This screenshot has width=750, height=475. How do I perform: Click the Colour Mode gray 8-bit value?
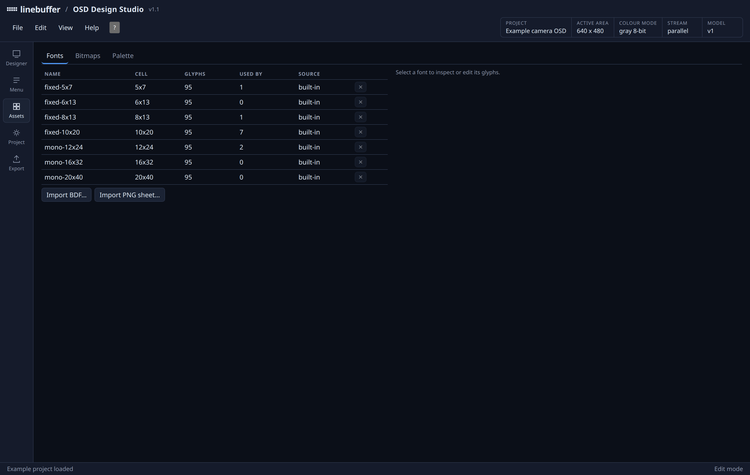point(632,31)
